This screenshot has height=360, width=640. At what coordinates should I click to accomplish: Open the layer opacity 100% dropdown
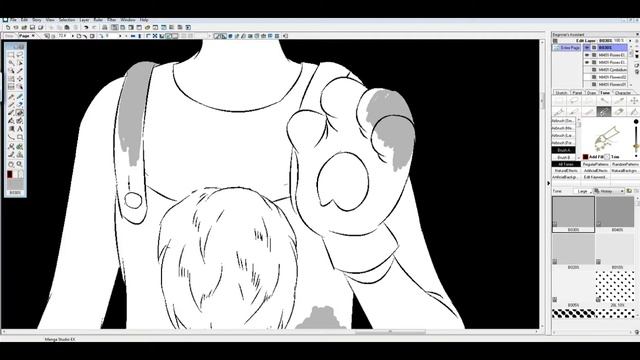(x=630, y=41)
